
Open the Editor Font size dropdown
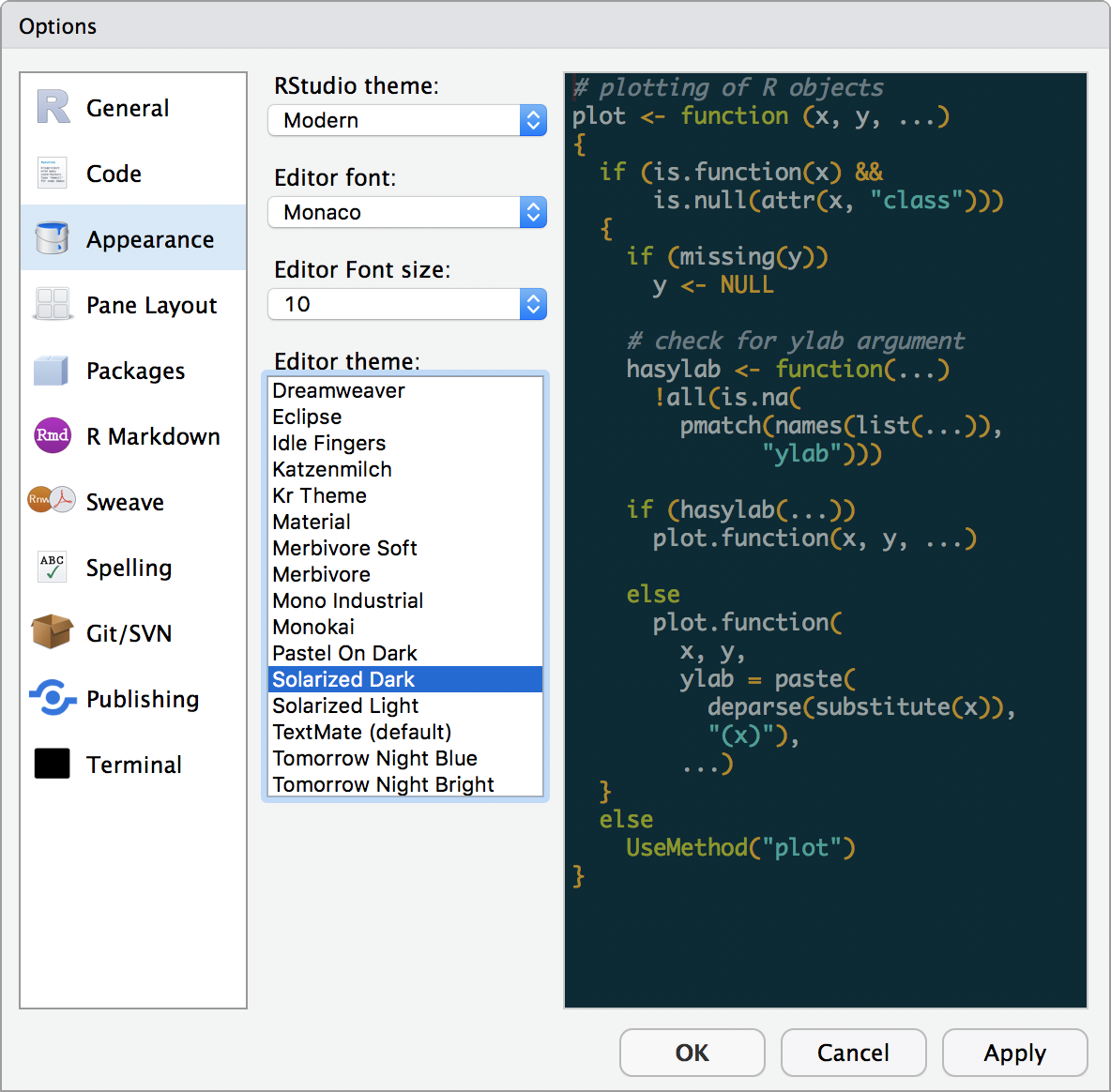click(x=407, y=304)
